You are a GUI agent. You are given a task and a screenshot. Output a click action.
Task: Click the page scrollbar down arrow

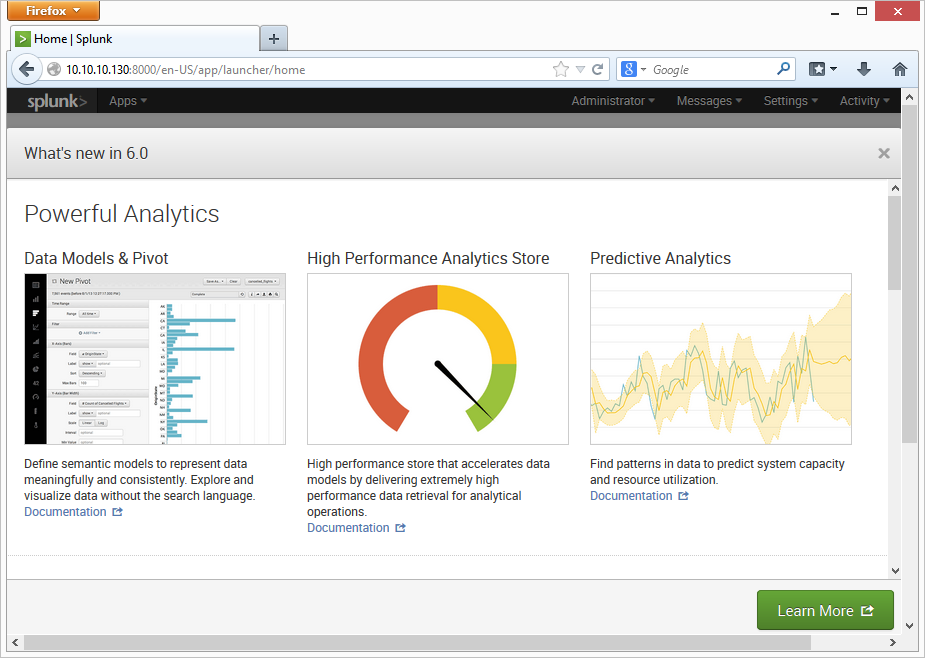click(x=909, y=626)
